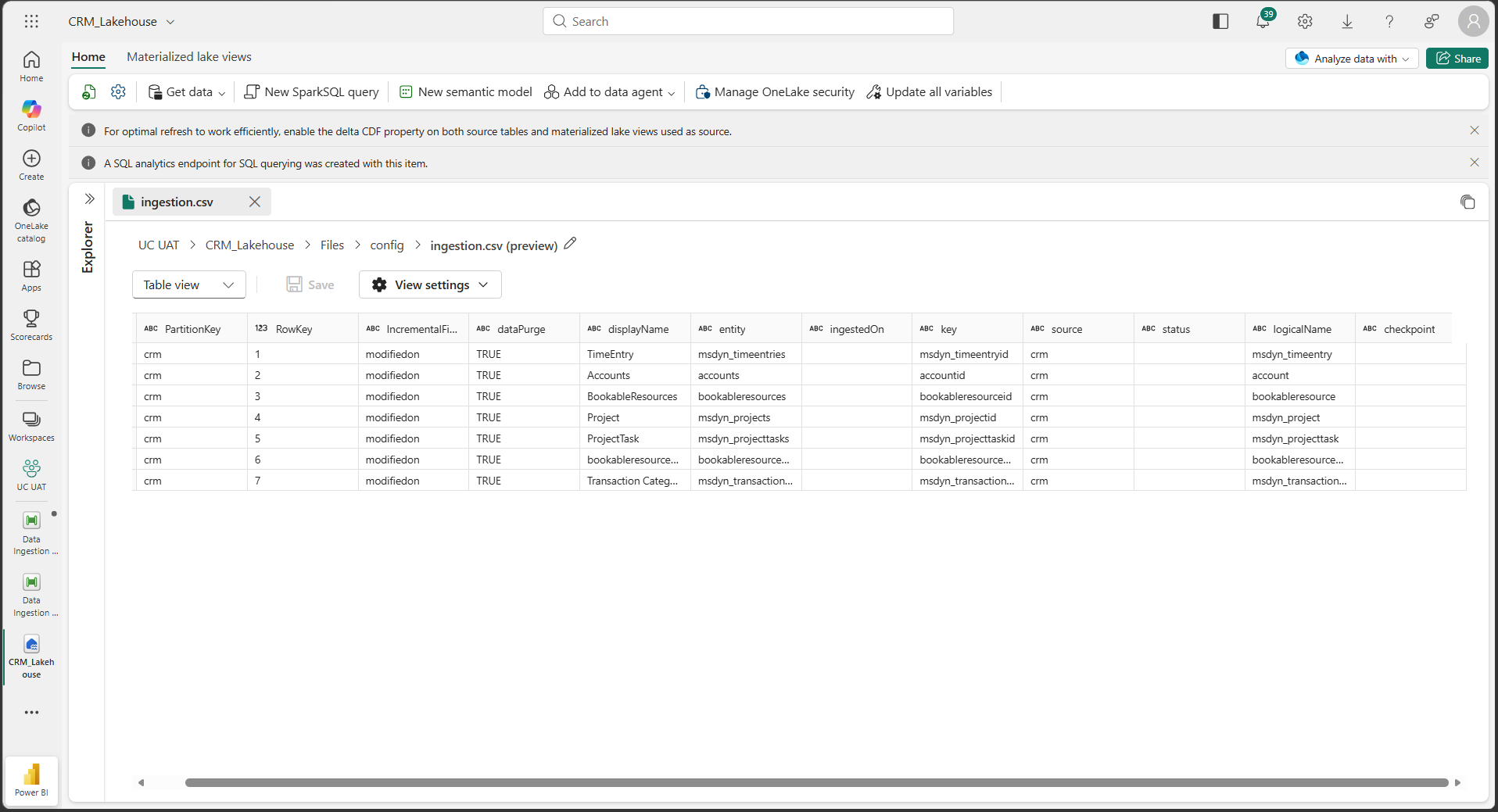Open Files breadcrumb link
Viewport: 1498px width, 812px height.
coord(332,245)
